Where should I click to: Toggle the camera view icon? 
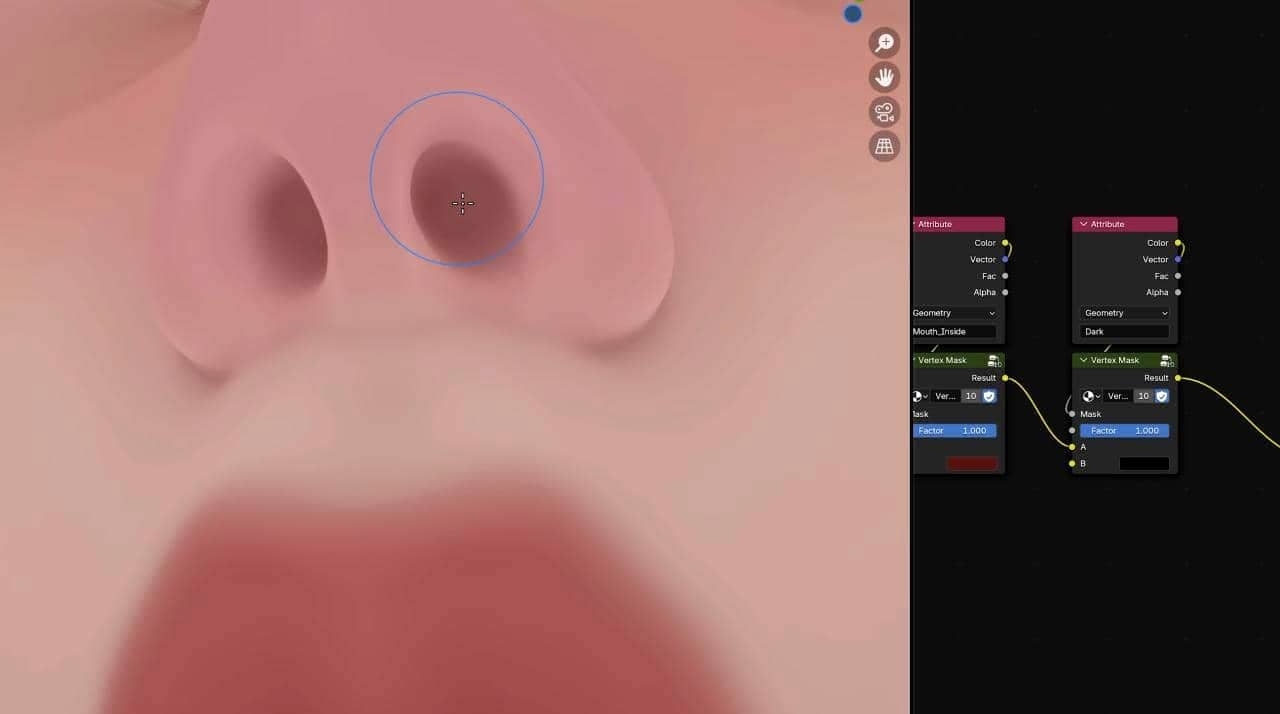pos(884,112)
